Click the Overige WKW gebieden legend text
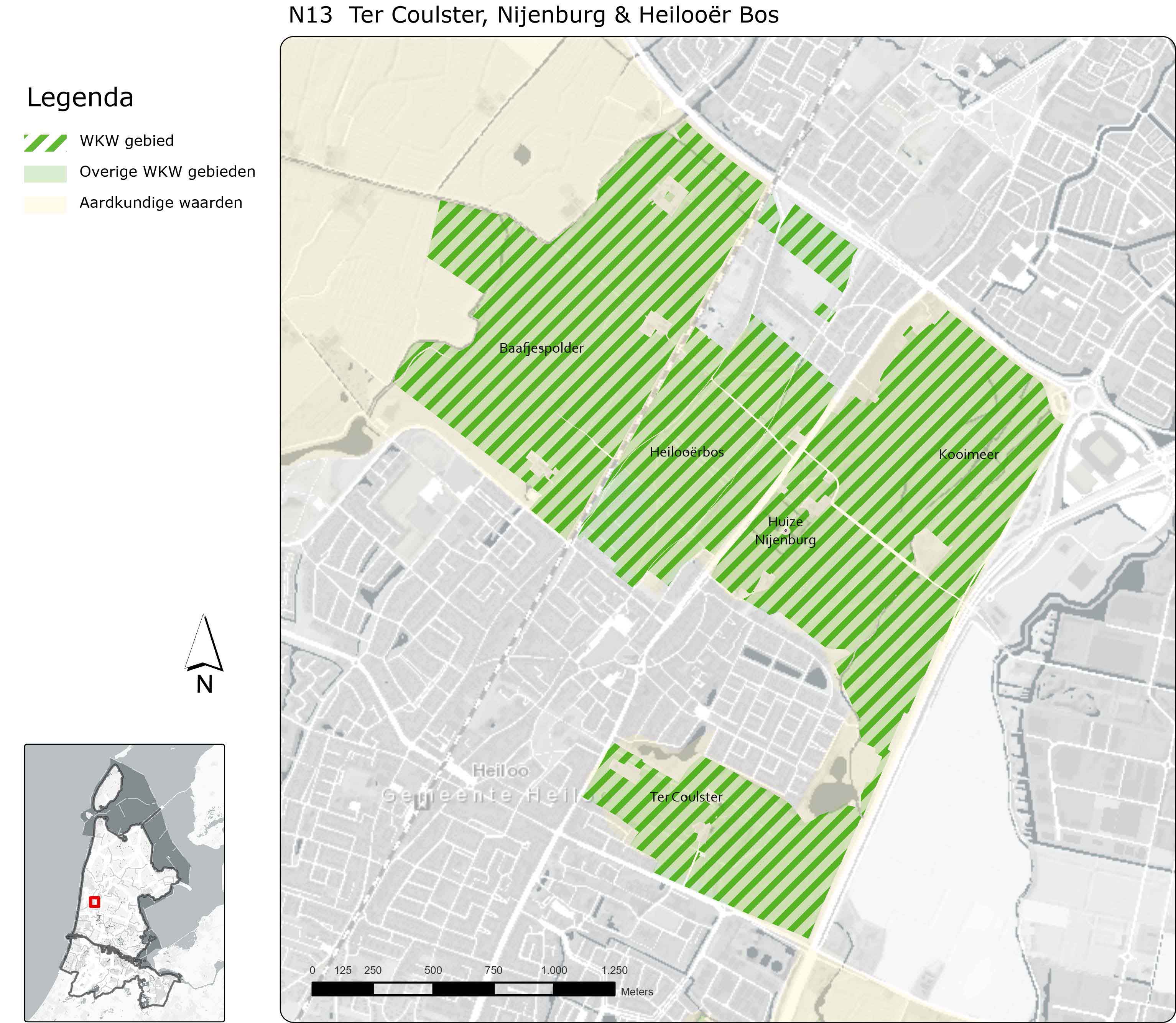Image resolution: width=1176 pixels, height=1023 pixels. pos(167,172)
